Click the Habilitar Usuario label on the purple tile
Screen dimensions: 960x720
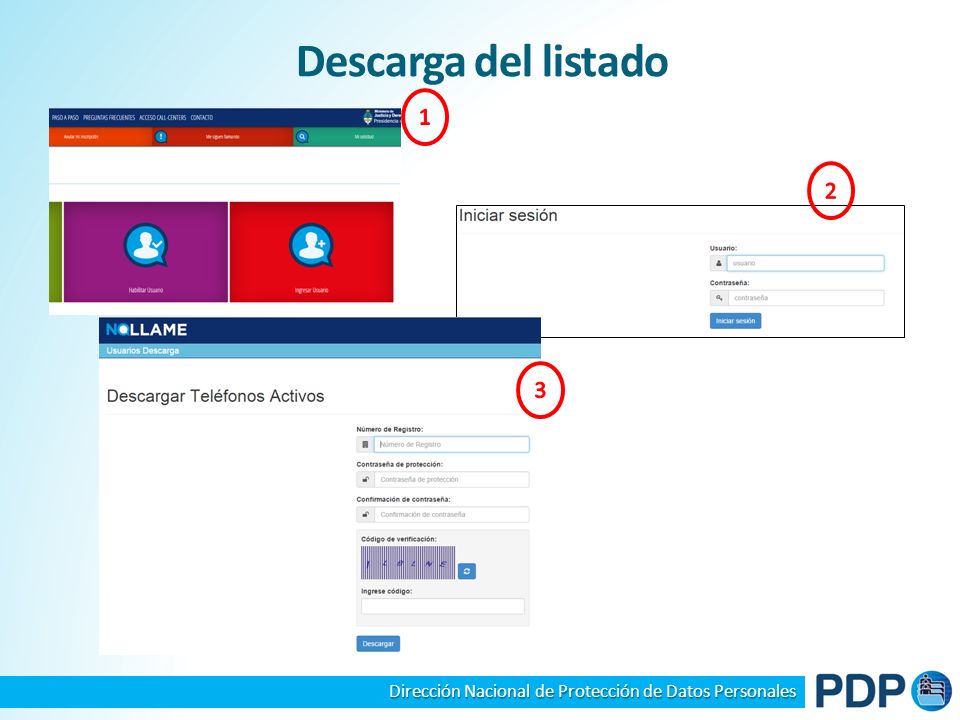coord(146,290)
